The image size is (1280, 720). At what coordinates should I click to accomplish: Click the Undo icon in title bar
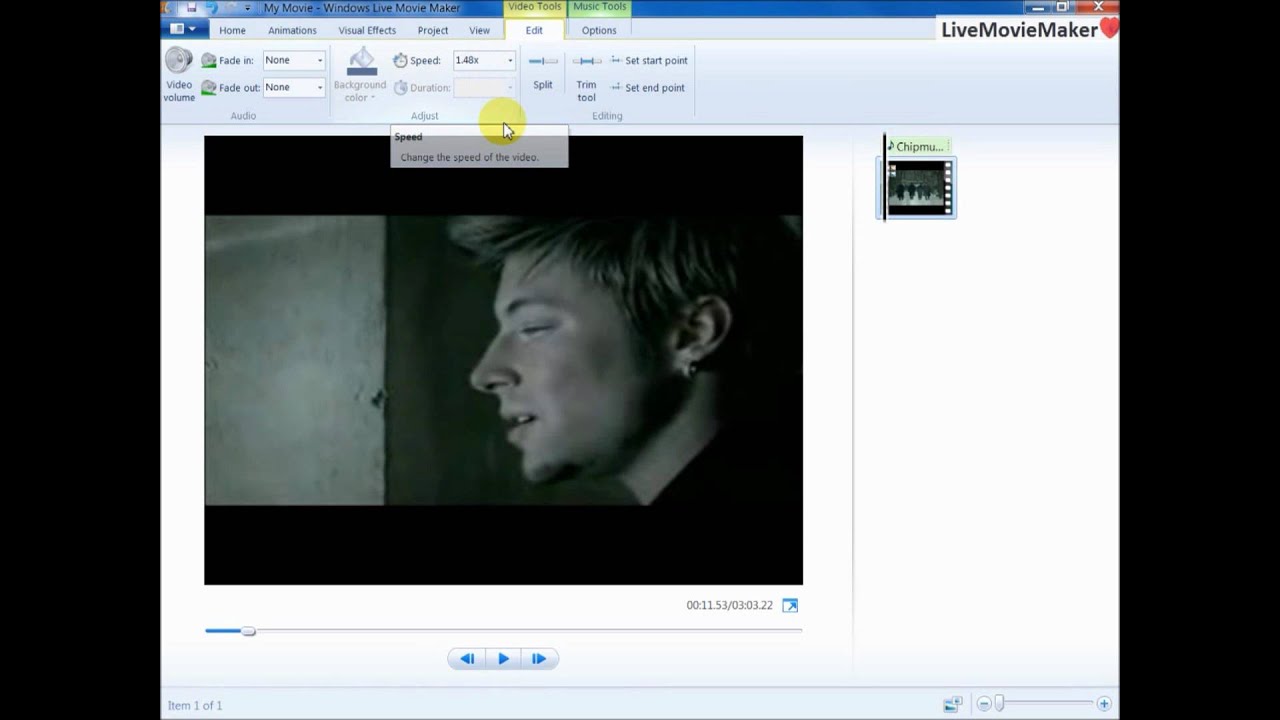tap(211, 8)
